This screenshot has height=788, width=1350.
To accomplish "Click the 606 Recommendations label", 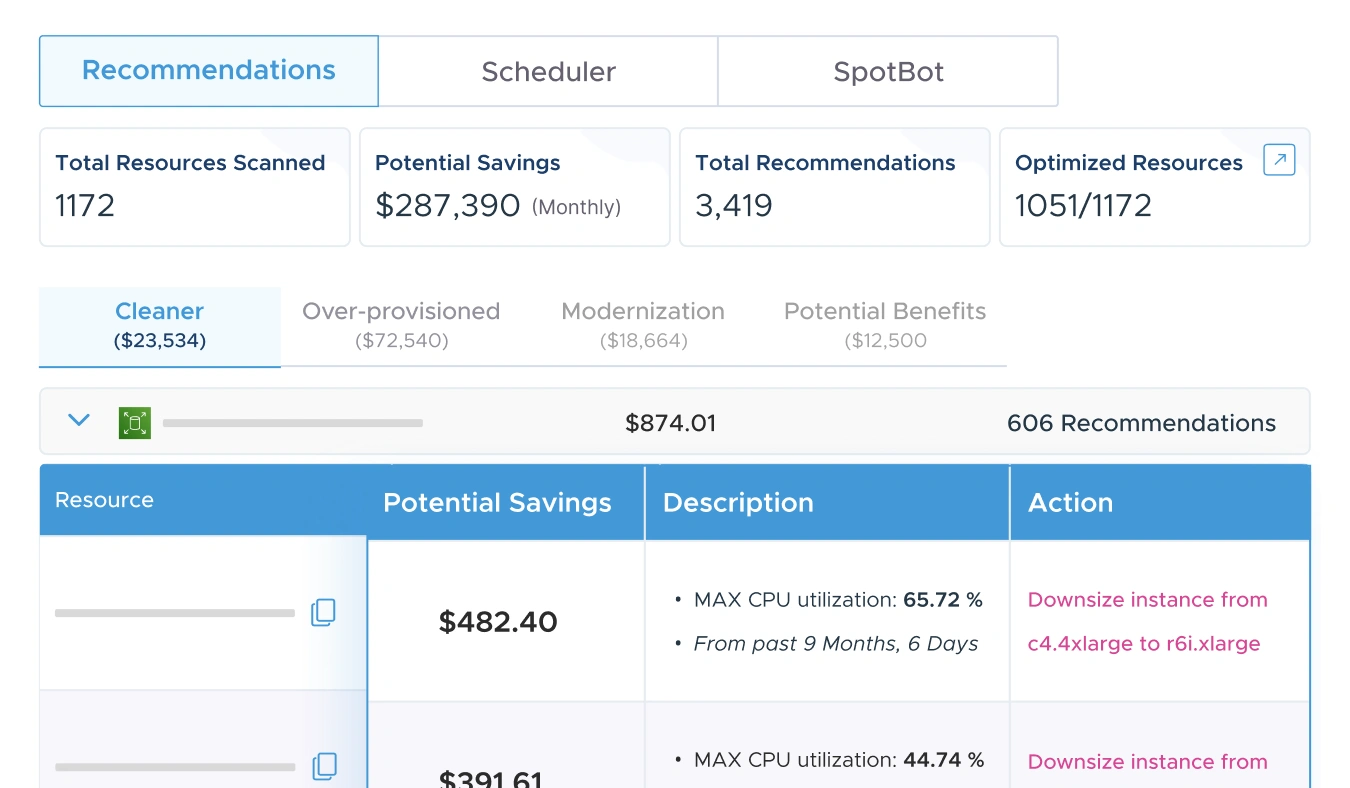I will click(1141, 422).
